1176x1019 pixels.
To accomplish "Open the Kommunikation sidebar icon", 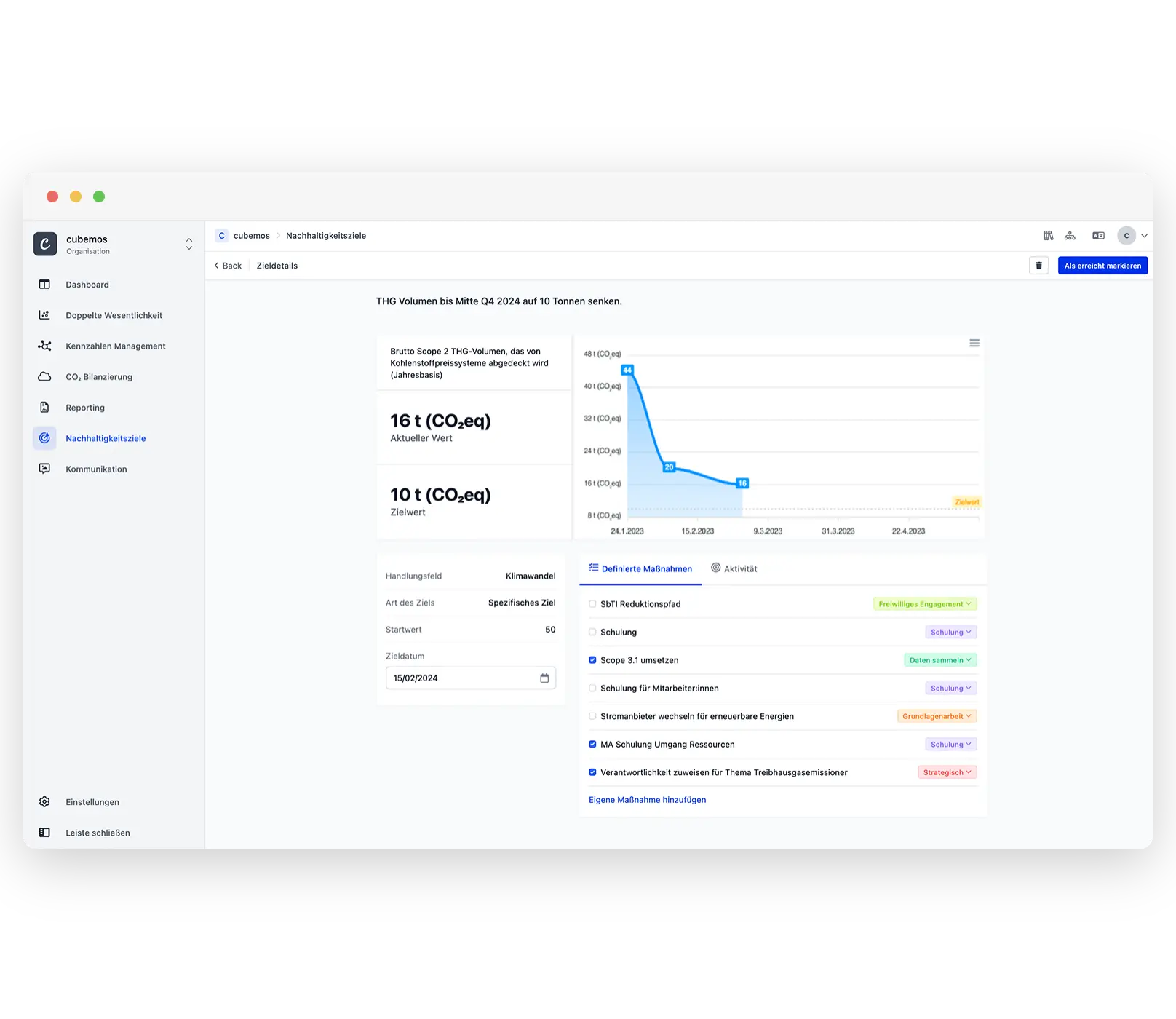I will (44, 469).
